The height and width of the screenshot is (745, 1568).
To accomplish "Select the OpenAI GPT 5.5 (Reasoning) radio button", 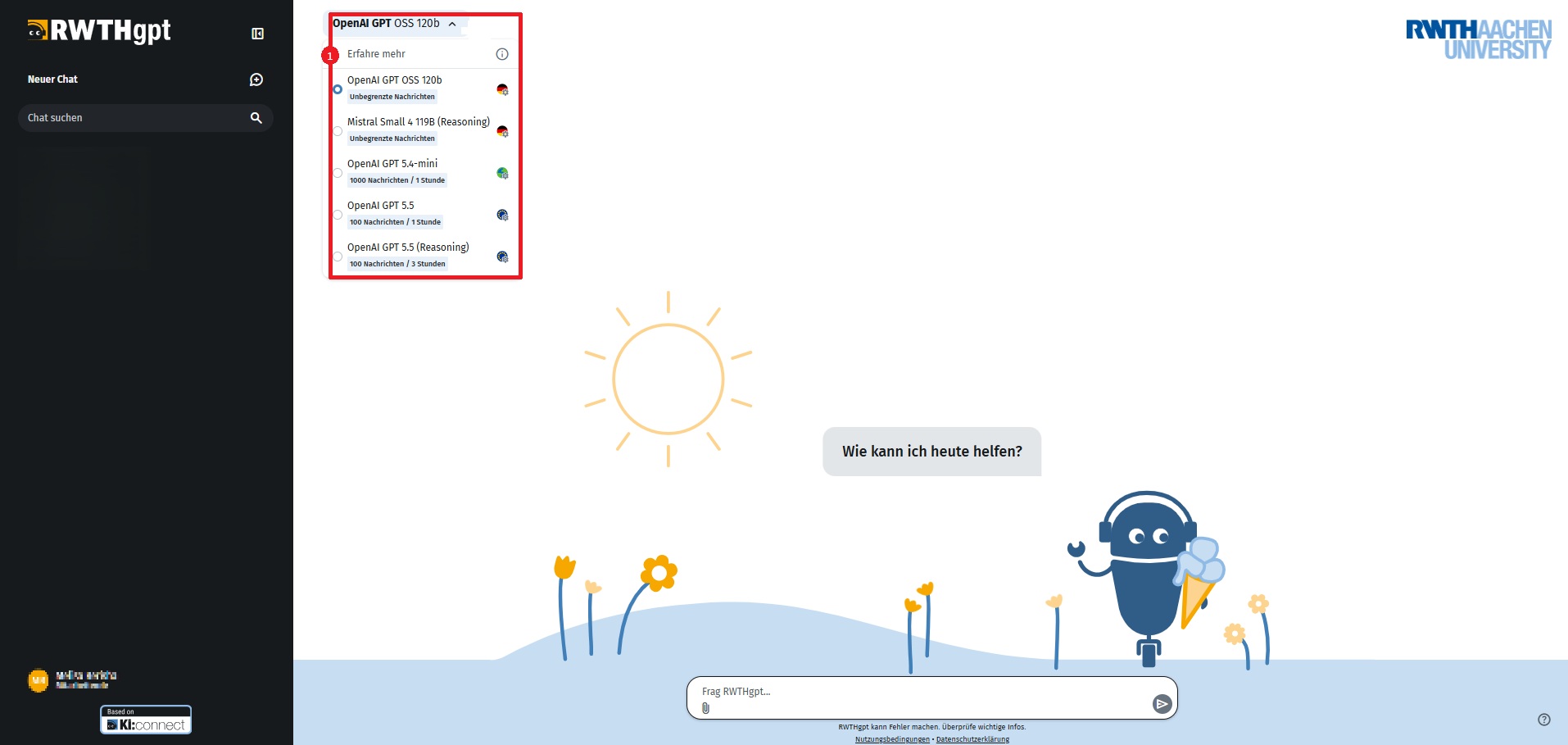I will pos(338,257).
